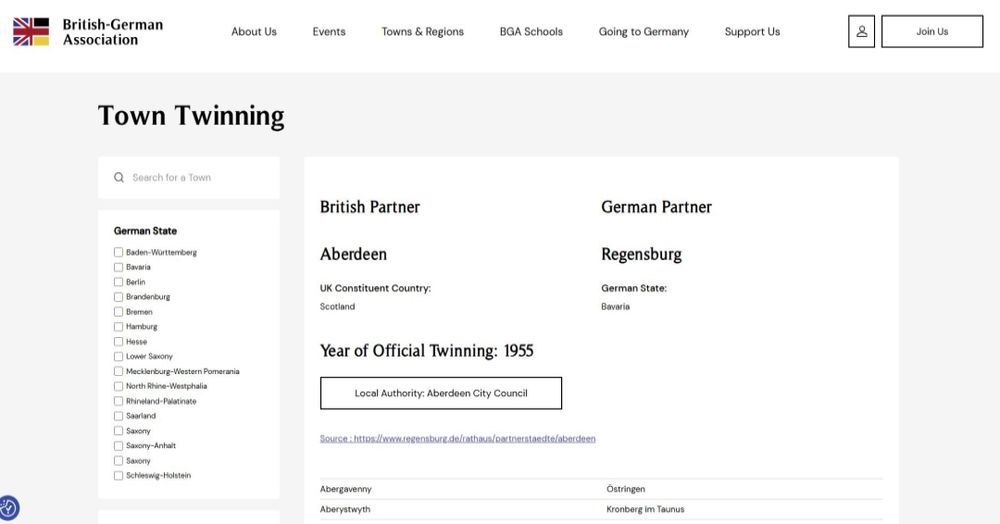Viewport: 1000px width, 524px height.
Task: Select the Bremen checkbox
Action: click(118, 312)
